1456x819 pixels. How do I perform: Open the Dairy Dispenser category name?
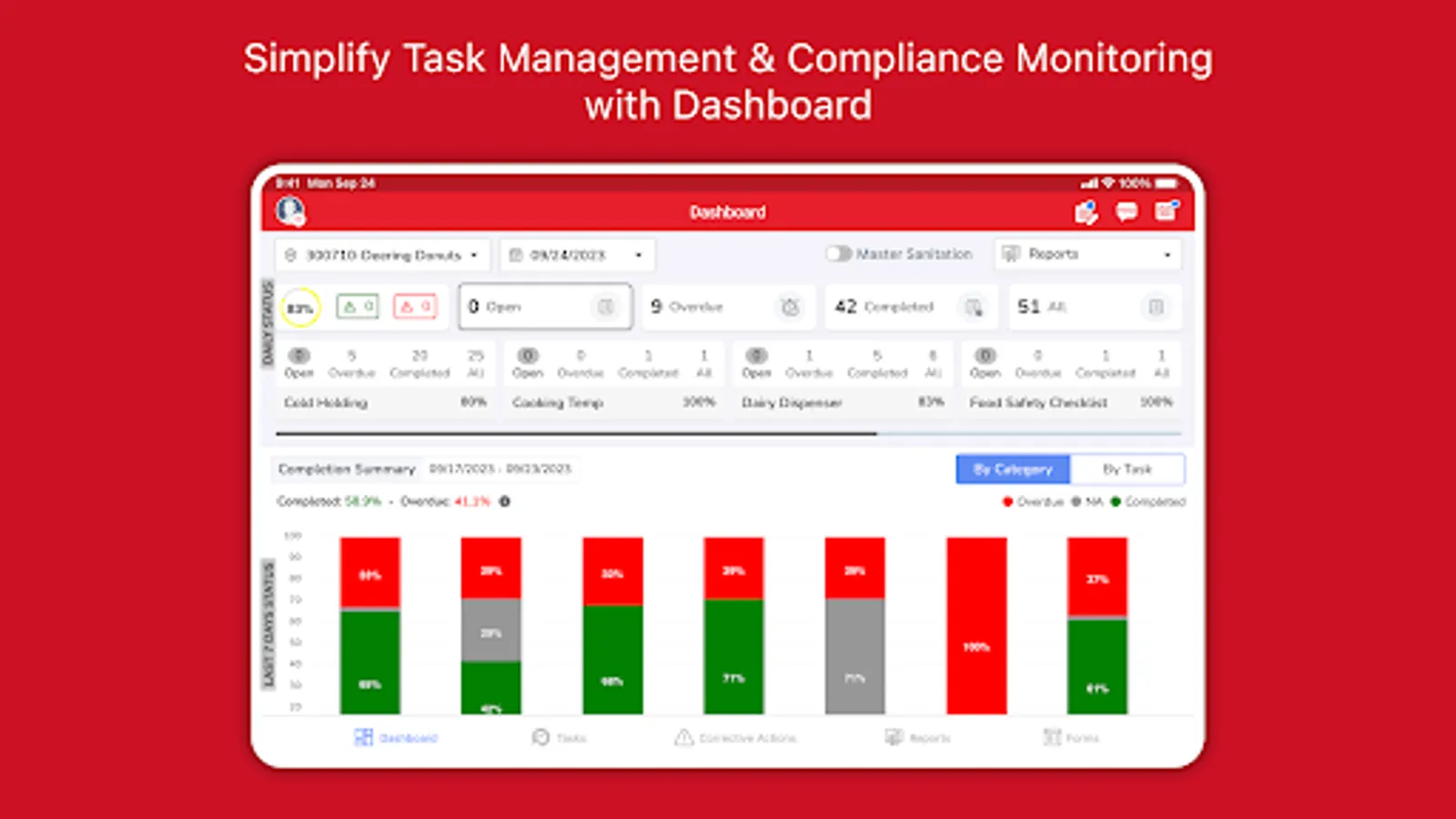(792, 402)
